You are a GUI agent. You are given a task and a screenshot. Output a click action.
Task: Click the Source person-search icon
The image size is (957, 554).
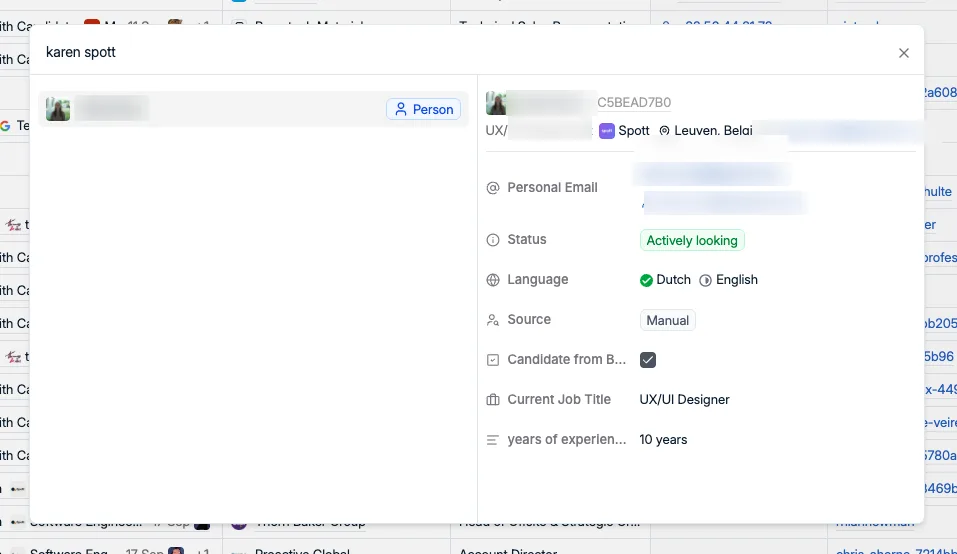point(493,320)
